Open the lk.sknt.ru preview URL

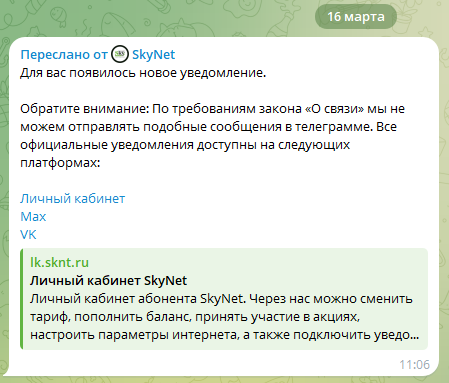coord(59,262)
